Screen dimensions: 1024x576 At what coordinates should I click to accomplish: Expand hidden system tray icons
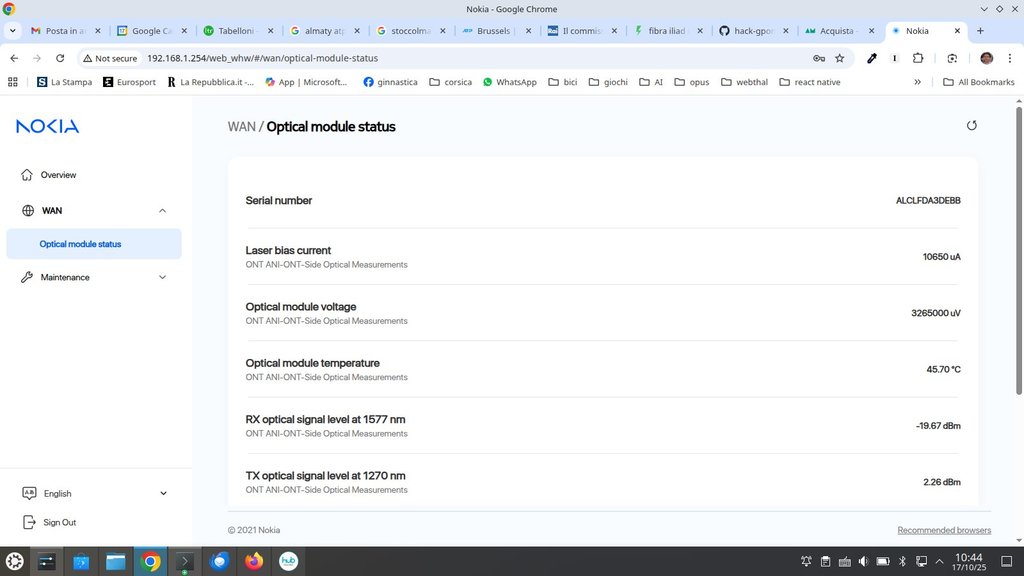(939, 561)
